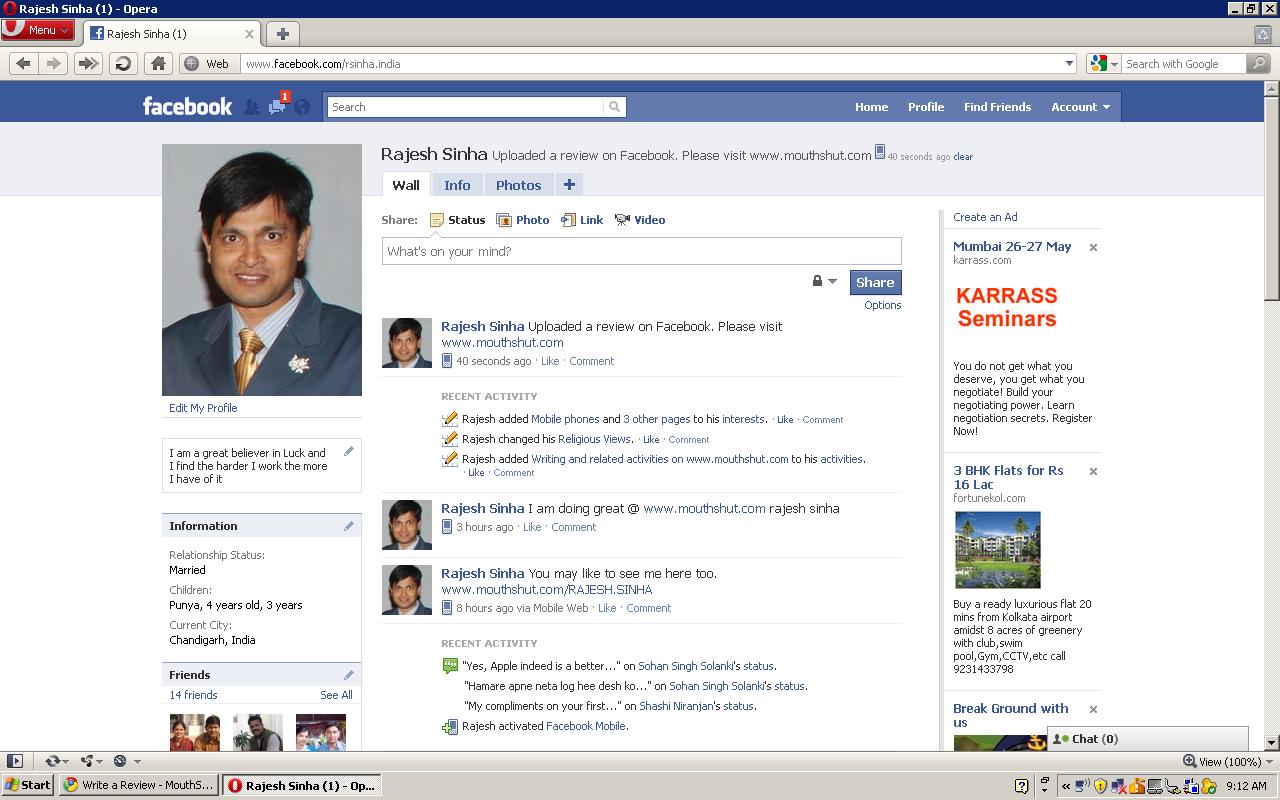The height and width of the screenshot is (800, 1280).
Task: Close the 3 BHK Flats ad
Action: click(1093, 471)
